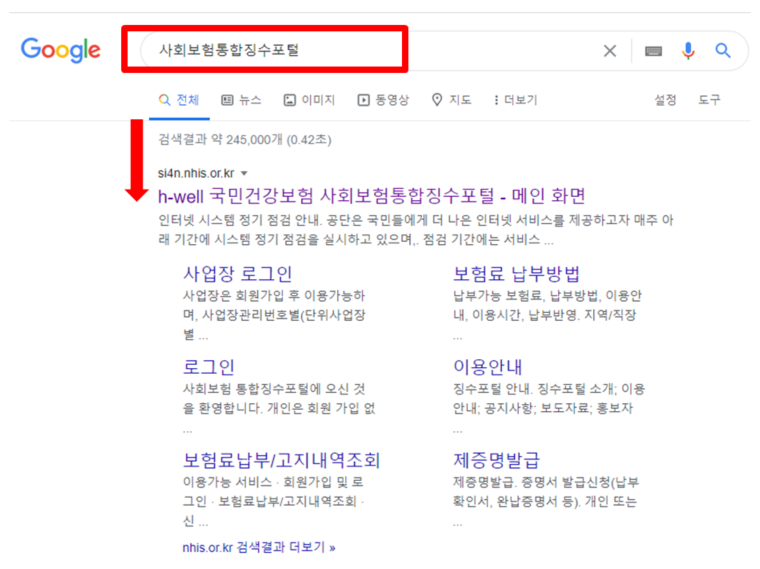
Task: Switch to the 동영상 tab
Action: (383, 100)
